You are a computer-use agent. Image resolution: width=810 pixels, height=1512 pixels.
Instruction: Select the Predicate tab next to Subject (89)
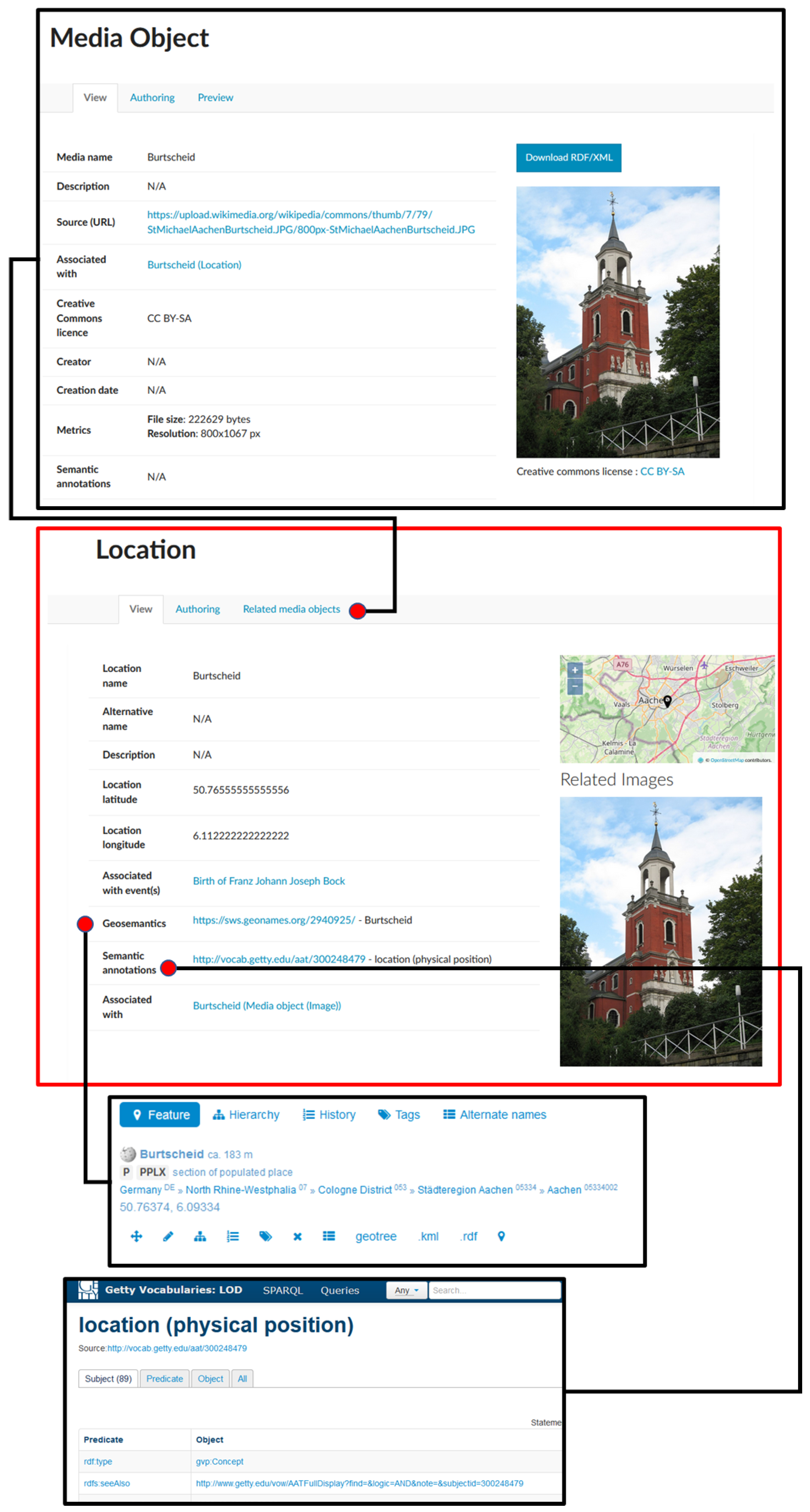[165, 1379]
